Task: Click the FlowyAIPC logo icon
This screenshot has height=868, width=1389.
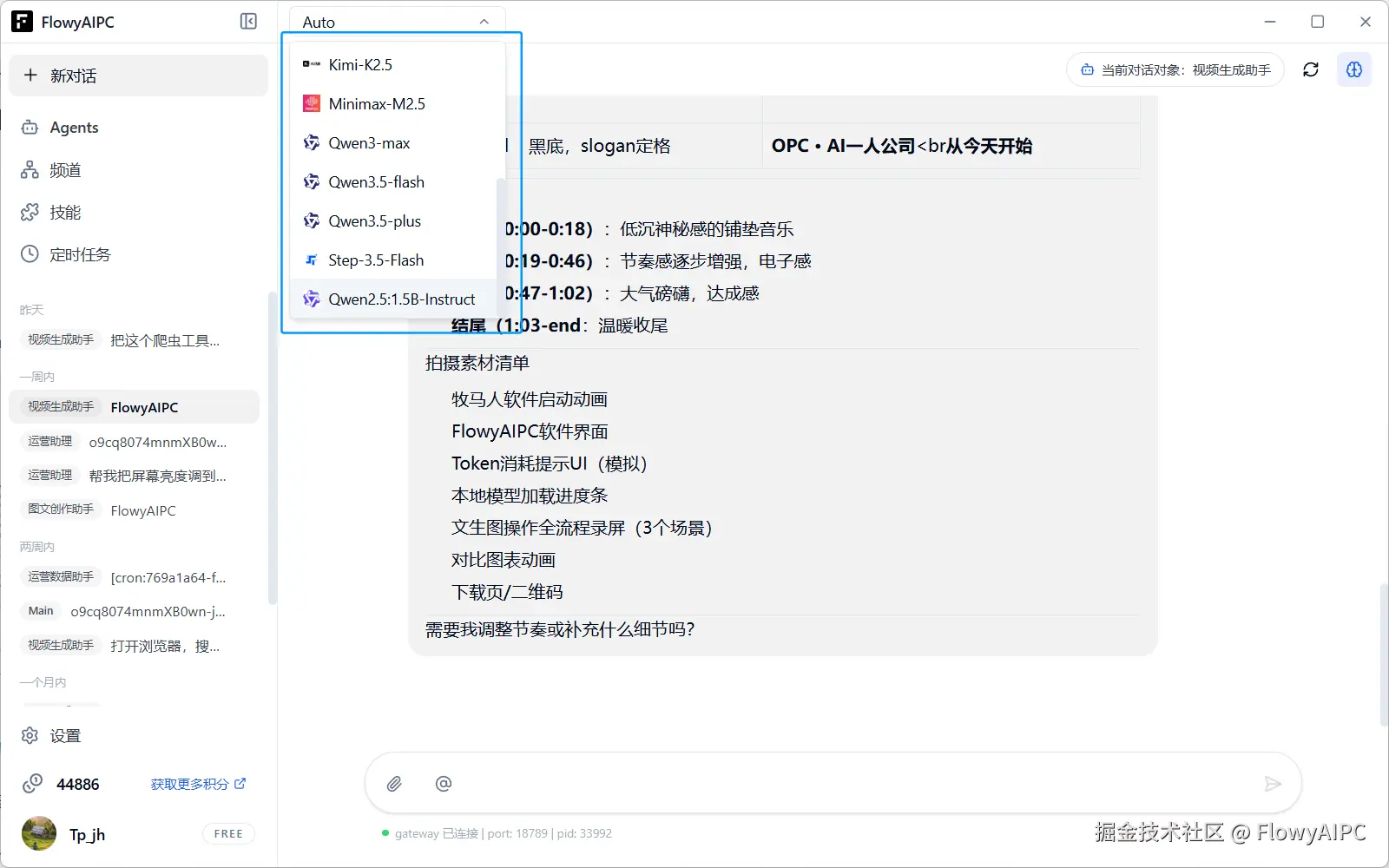Action: (x=22, y=22)
